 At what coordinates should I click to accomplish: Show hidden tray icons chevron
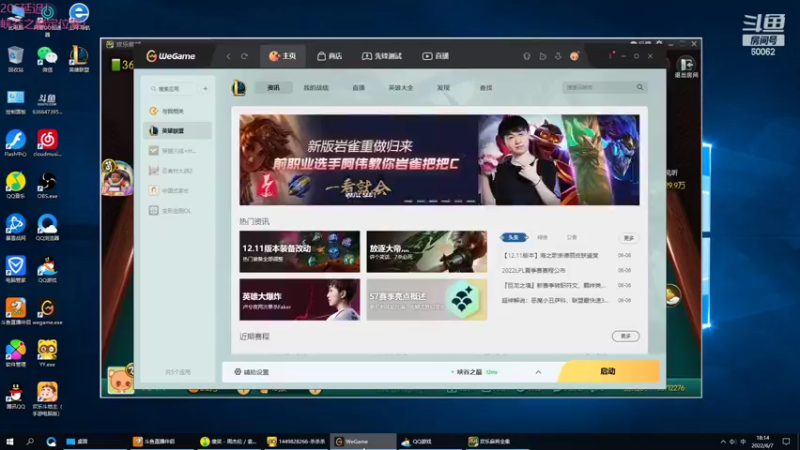[x=723, y=441]
